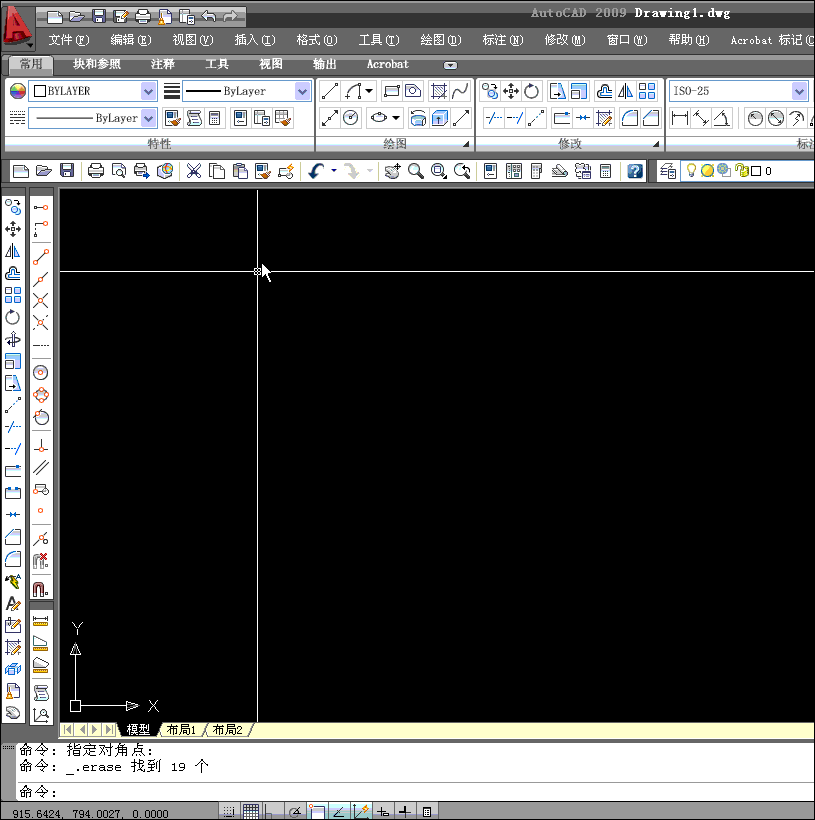Toggle Object Snap Tracking in the status bar

339,812
